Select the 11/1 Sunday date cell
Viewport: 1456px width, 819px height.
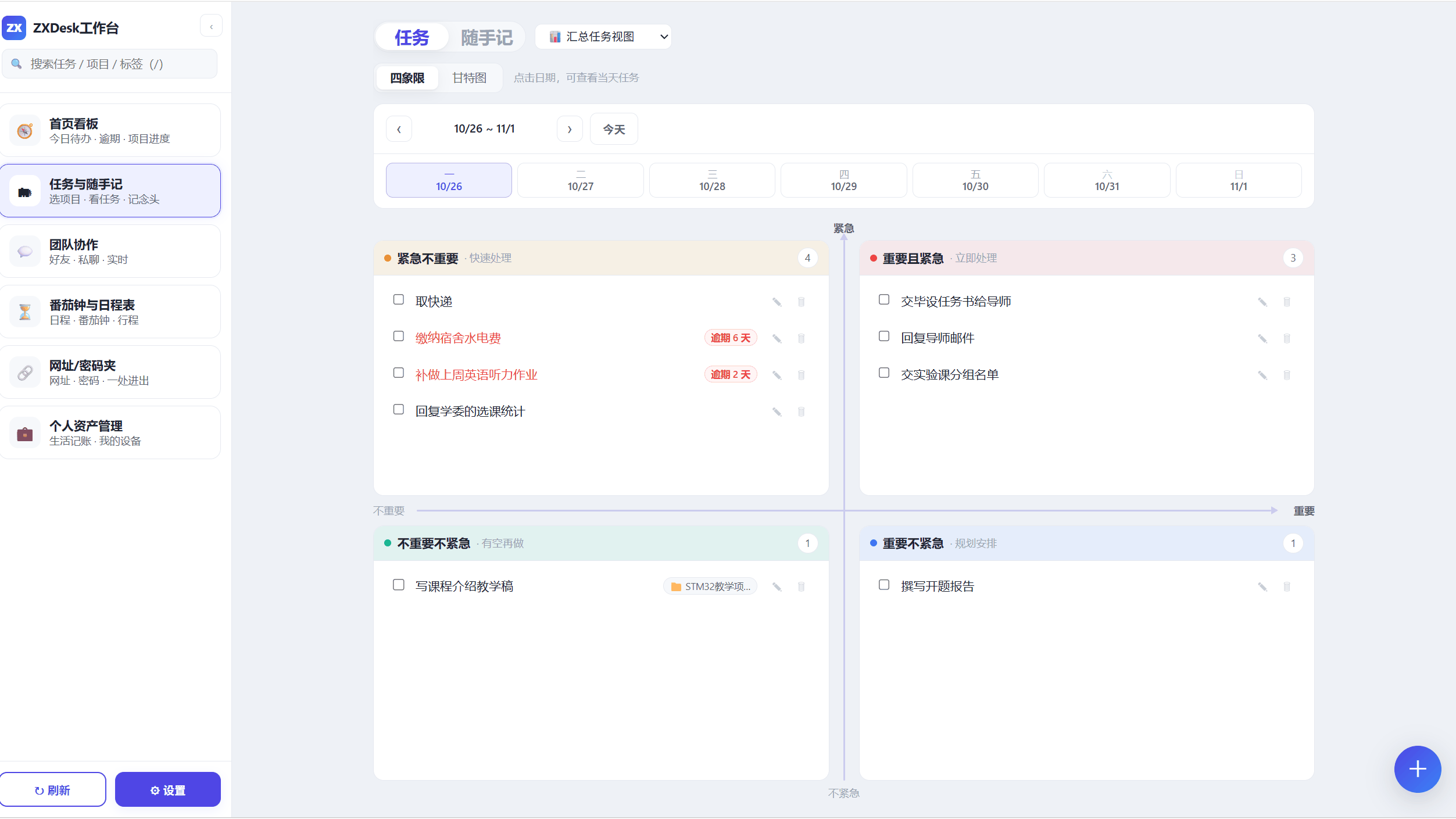tap(1238, 180)
